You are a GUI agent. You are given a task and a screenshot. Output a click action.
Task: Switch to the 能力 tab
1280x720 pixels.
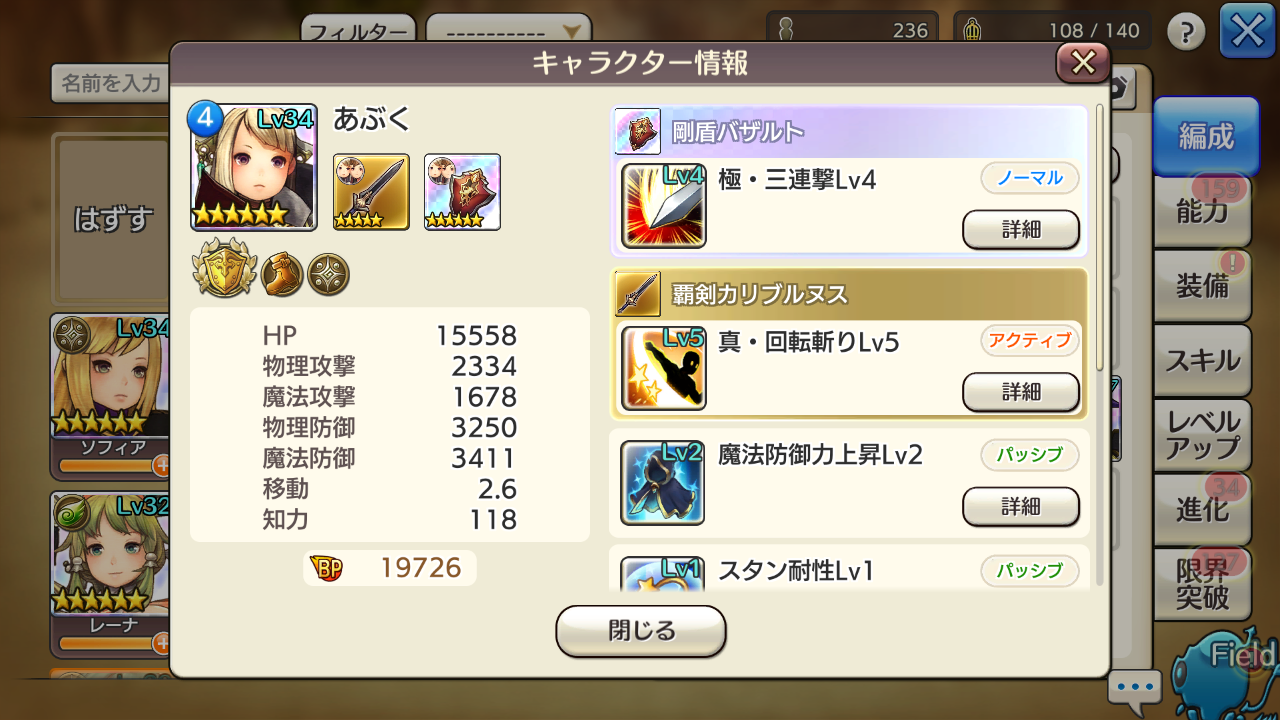[x=1203, y=211]
